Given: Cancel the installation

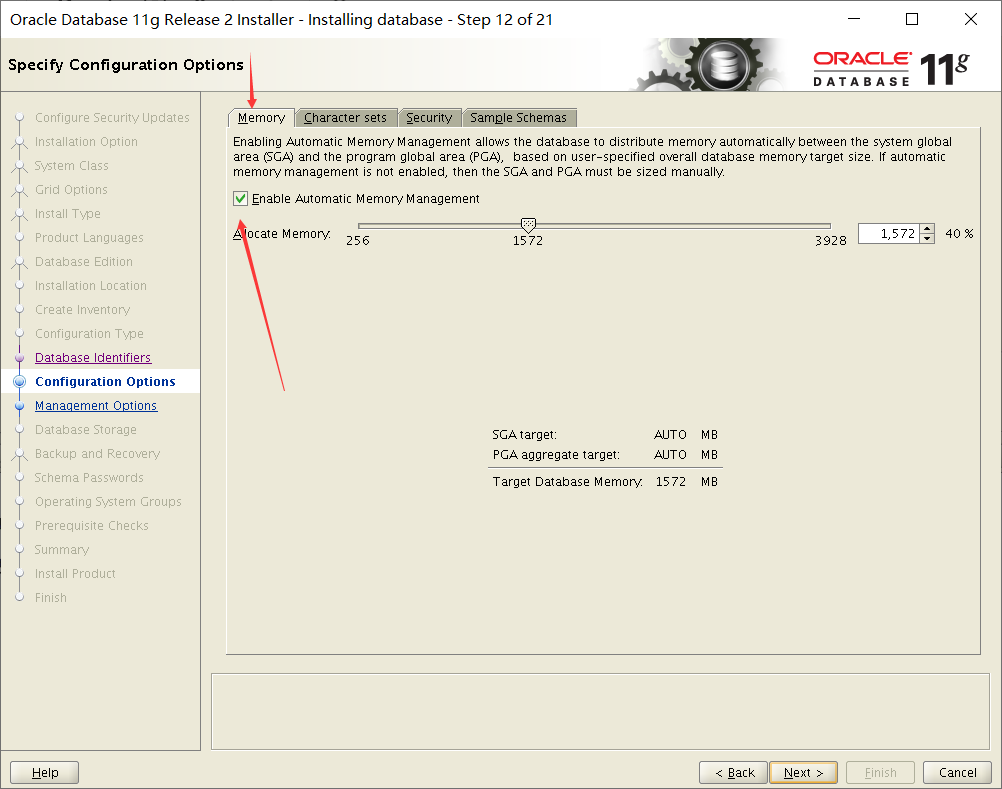Looking at the screenshot, I should point(957,772).
